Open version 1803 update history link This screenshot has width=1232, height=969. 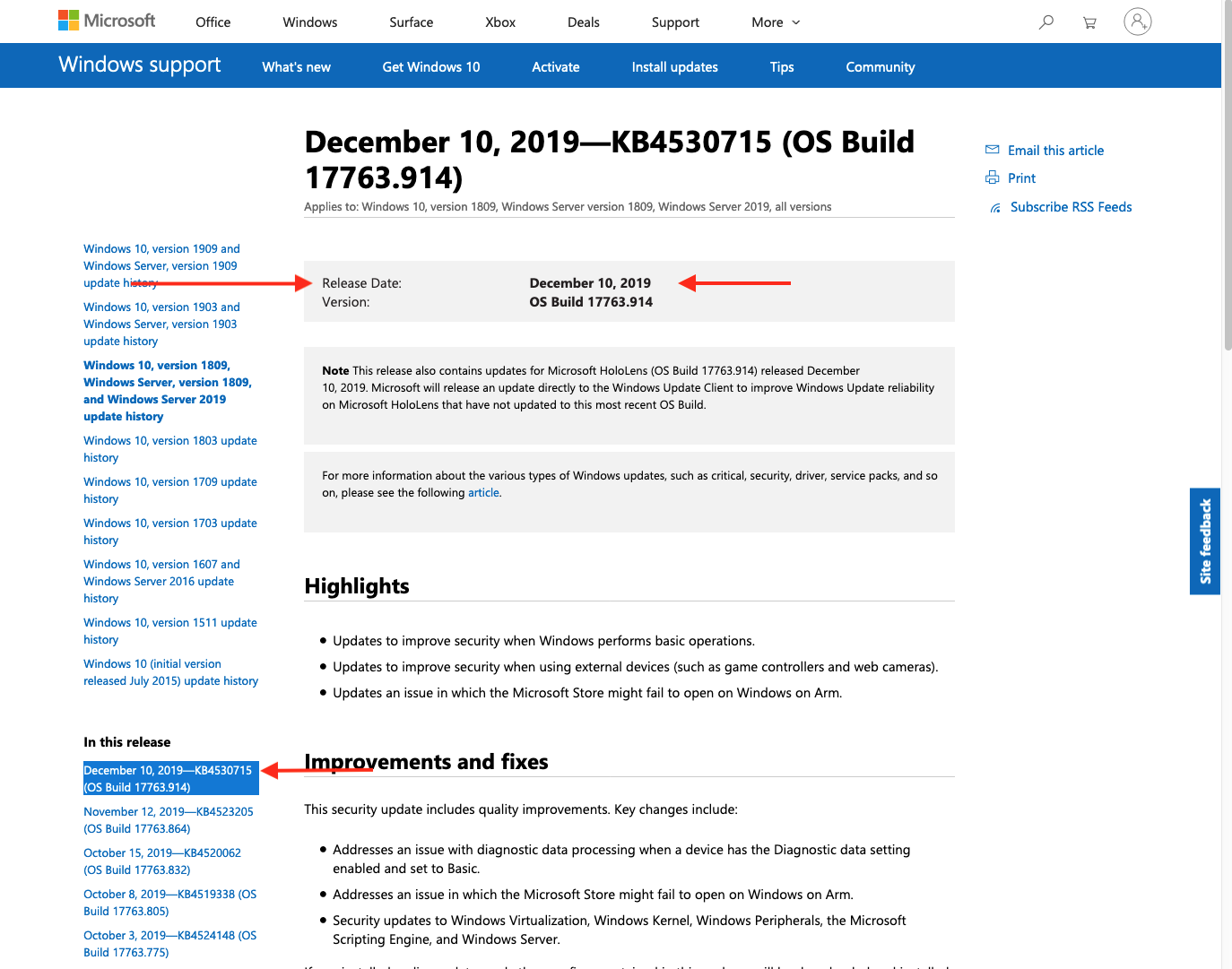click(x=170, y=449)
